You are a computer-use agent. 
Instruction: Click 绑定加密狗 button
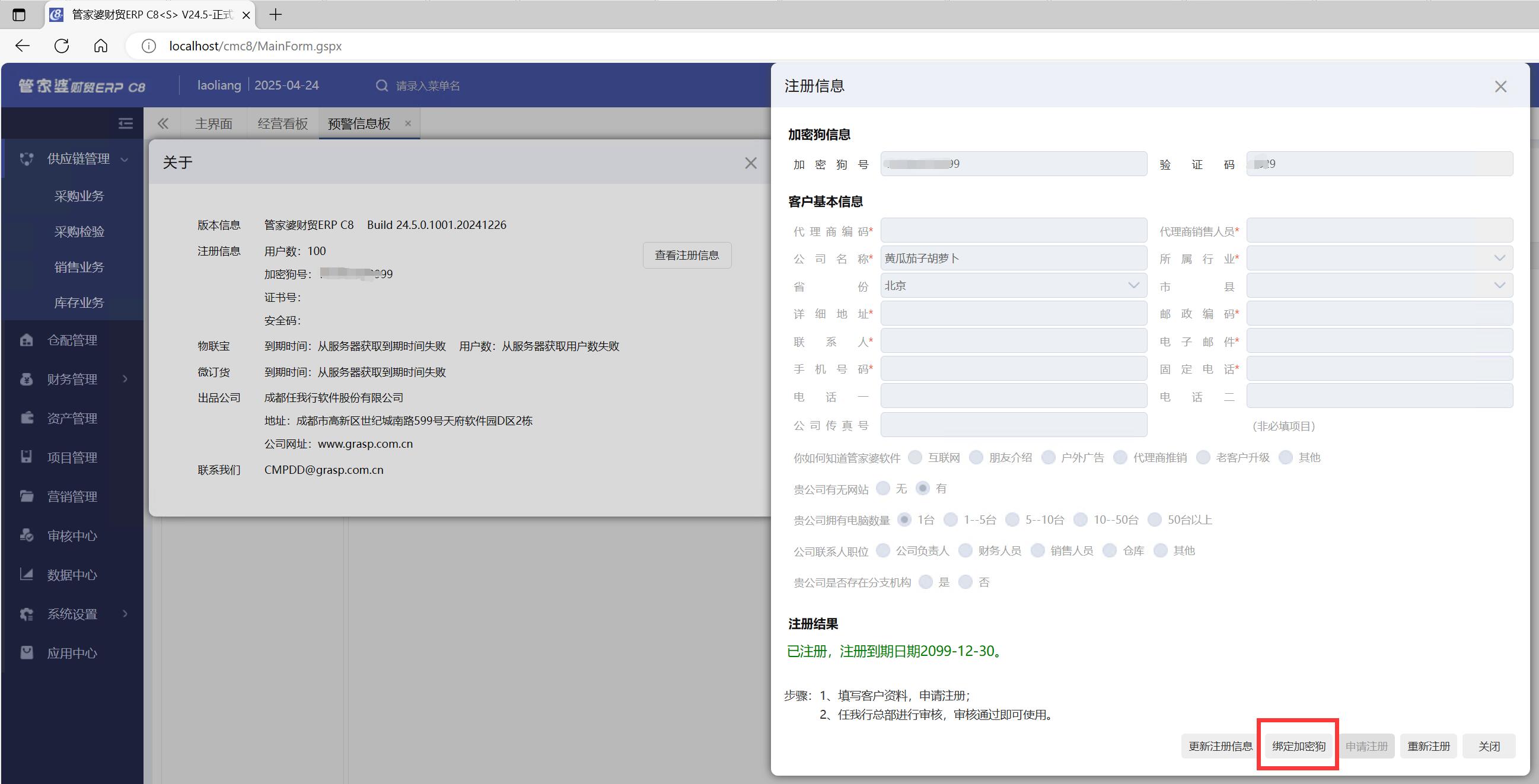pos(1299,747)
